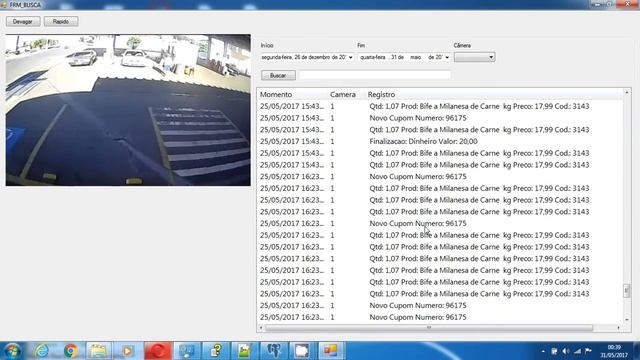Click the horizontal scrollbar thumb

[x=429, y=328]
